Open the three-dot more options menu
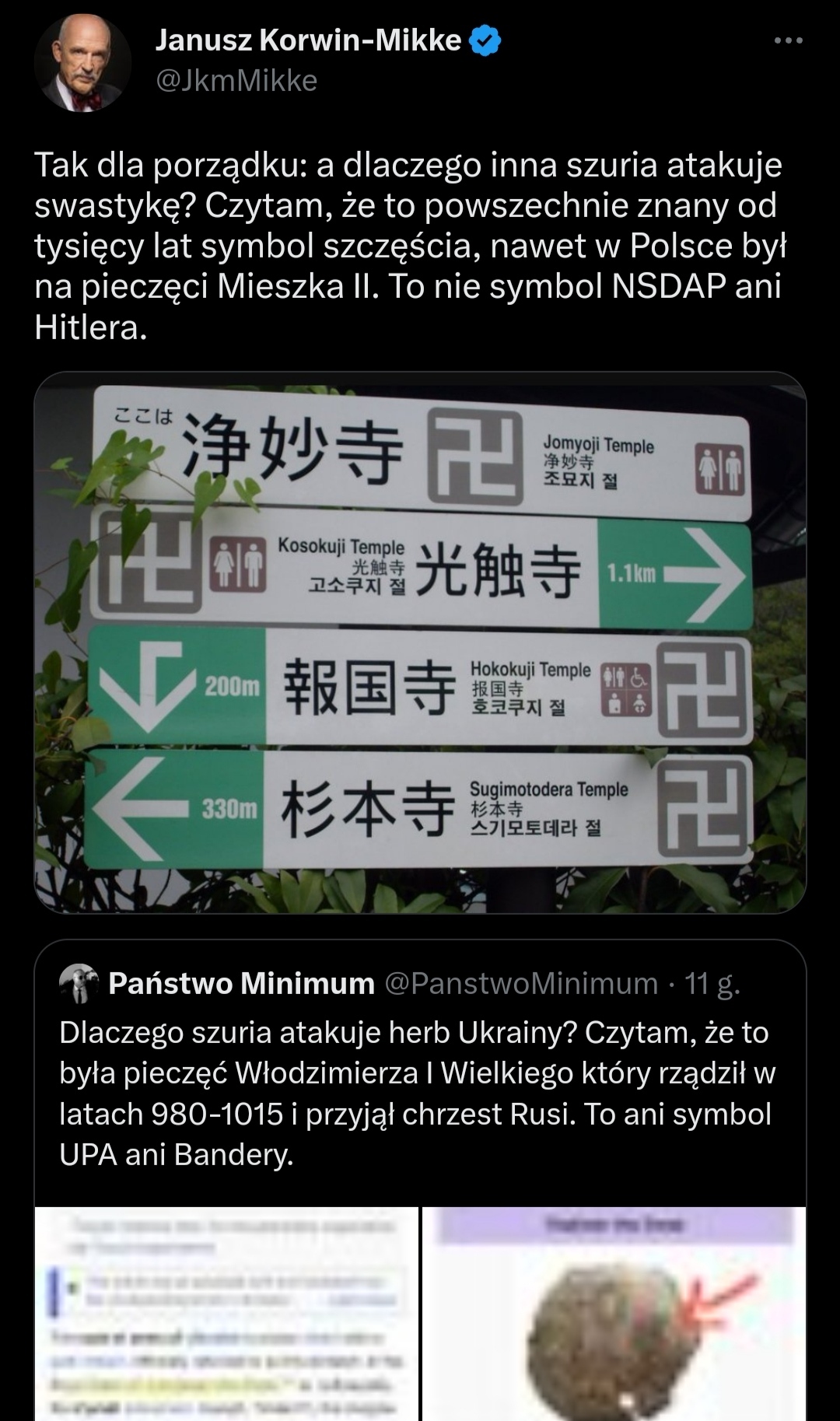Screen dimensions: 840x1421 point(788,40)
